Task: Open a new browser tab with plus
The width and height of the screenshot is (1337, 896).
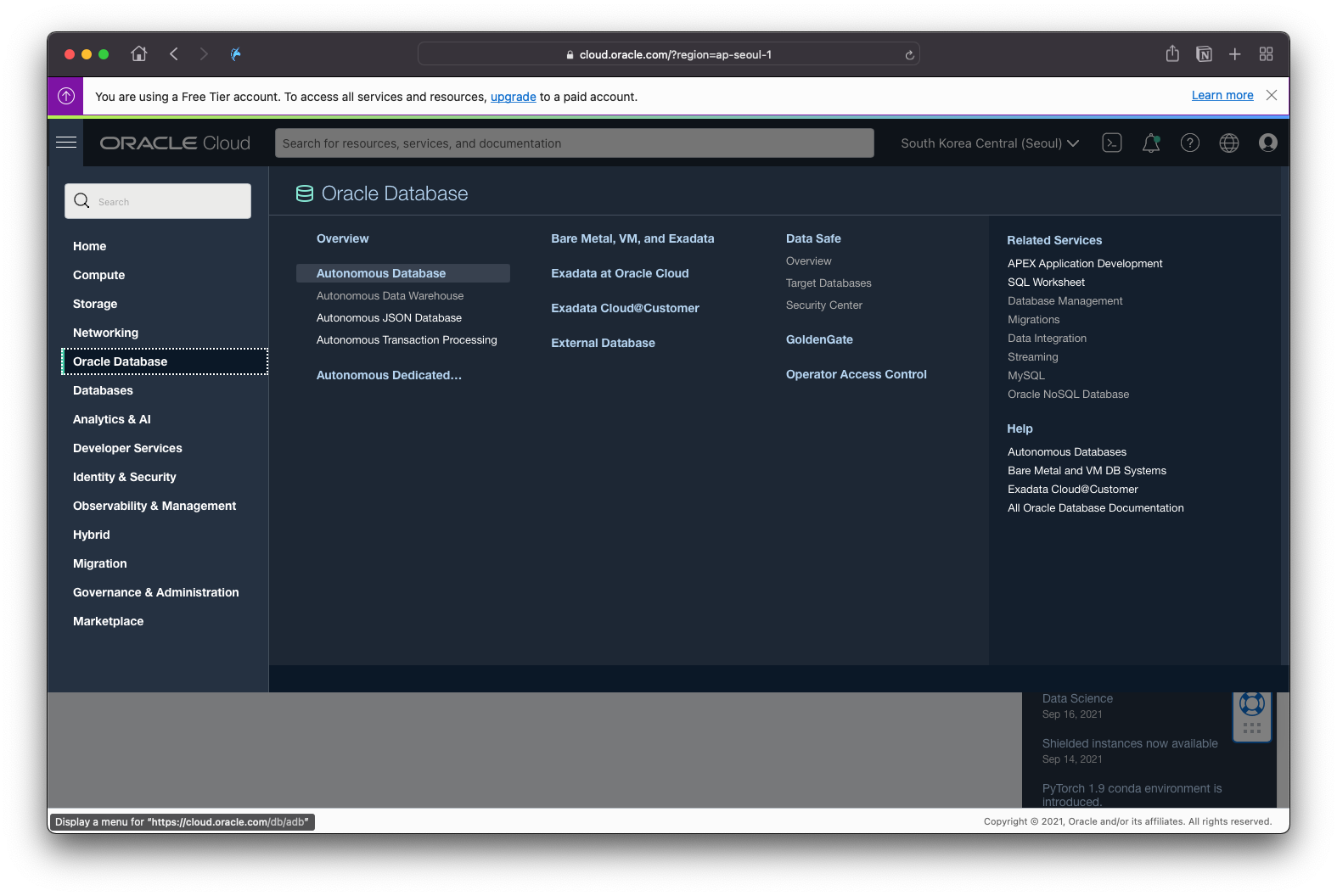Action: (1235, 54)
